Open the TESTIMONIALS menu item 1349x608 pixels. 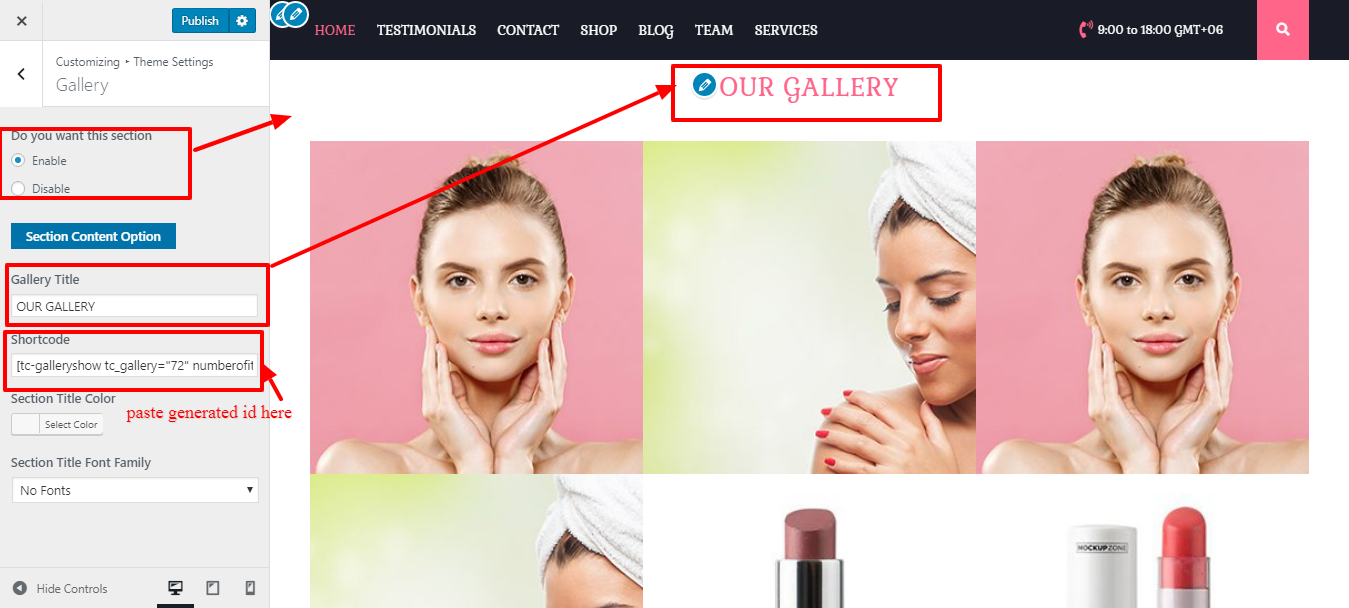[x=426, y=30]
